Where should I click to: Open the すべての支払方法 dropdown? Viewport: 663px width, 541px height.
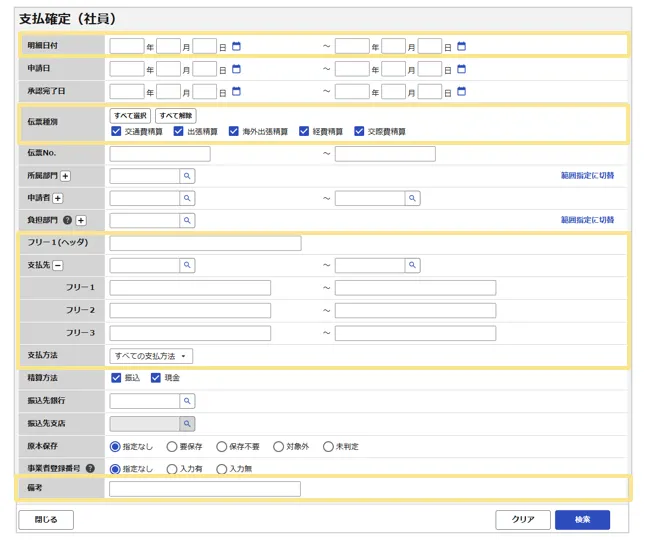coord(151,356)
